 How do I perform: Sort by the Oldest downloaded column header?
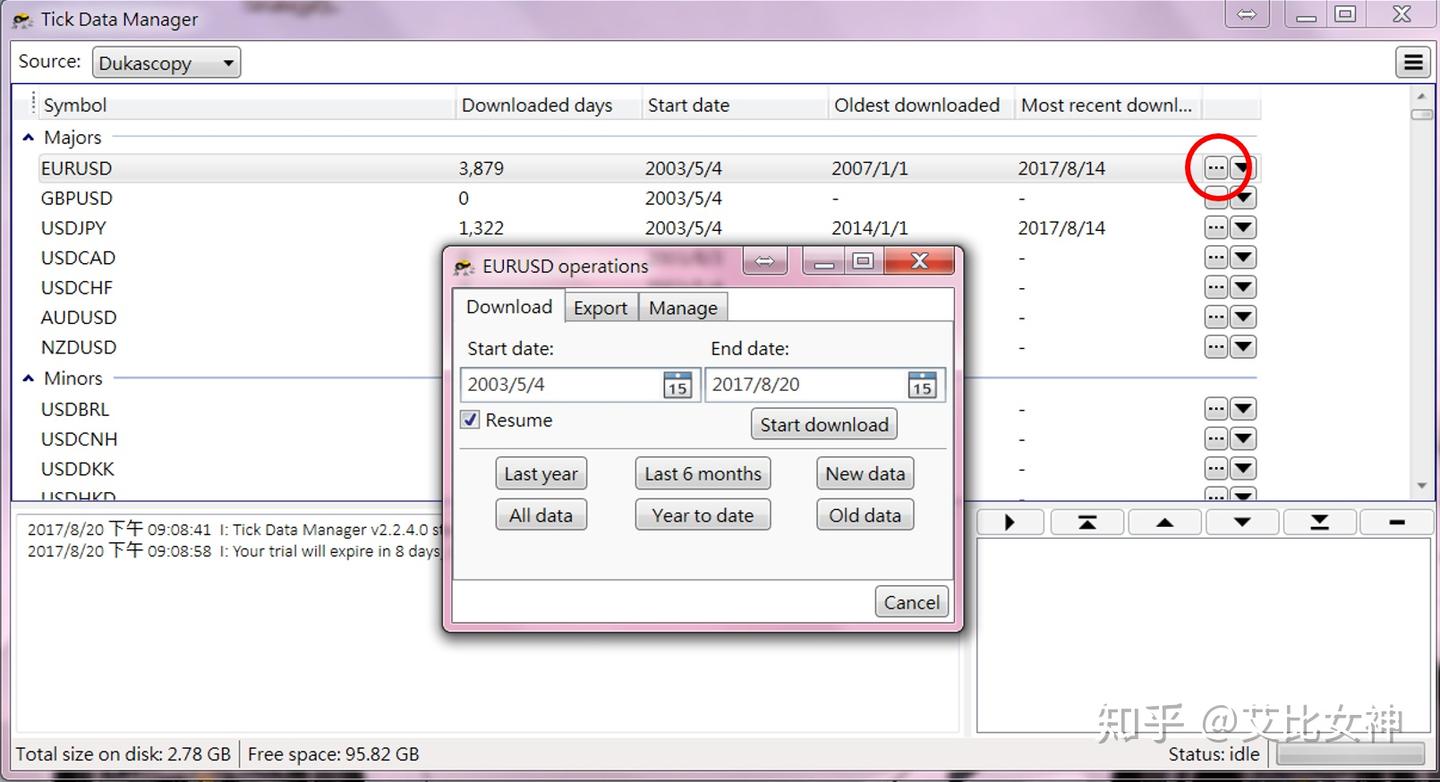(x=921, y=105)
